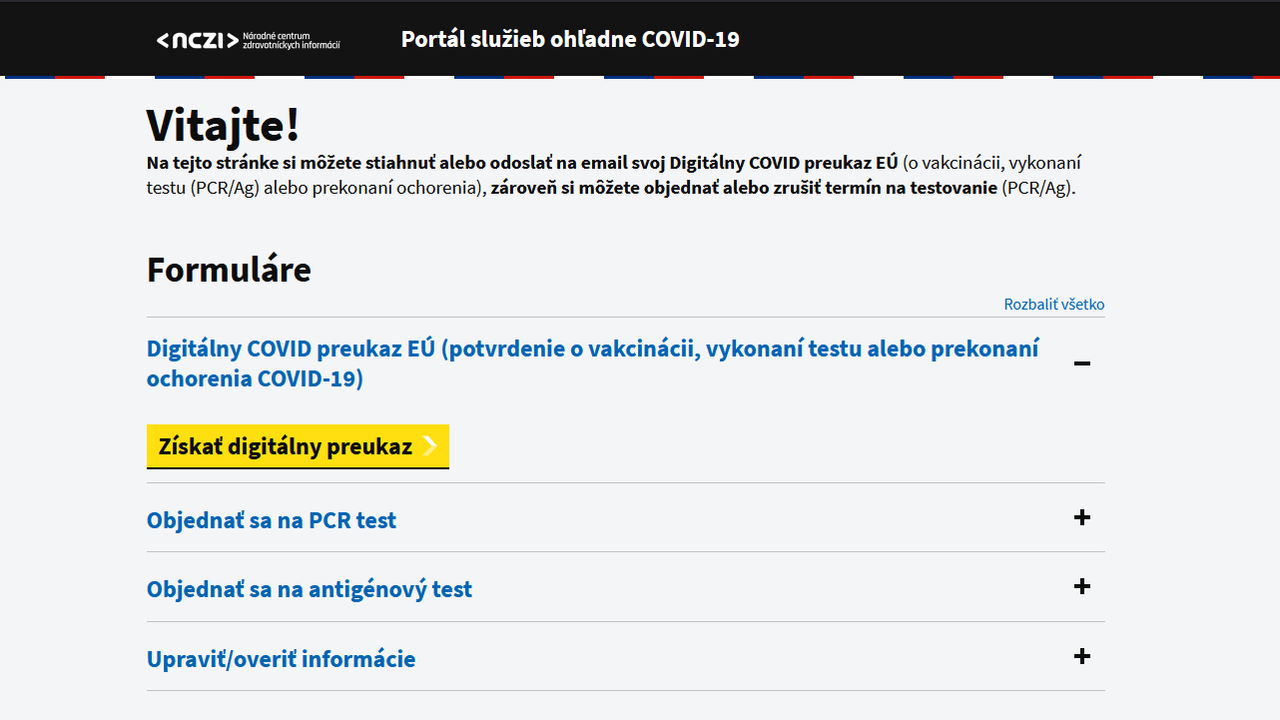Click the Národné centrum zdravotníckych informácií text
This screenshot has height=720, width=1280.
pos(291,40)
